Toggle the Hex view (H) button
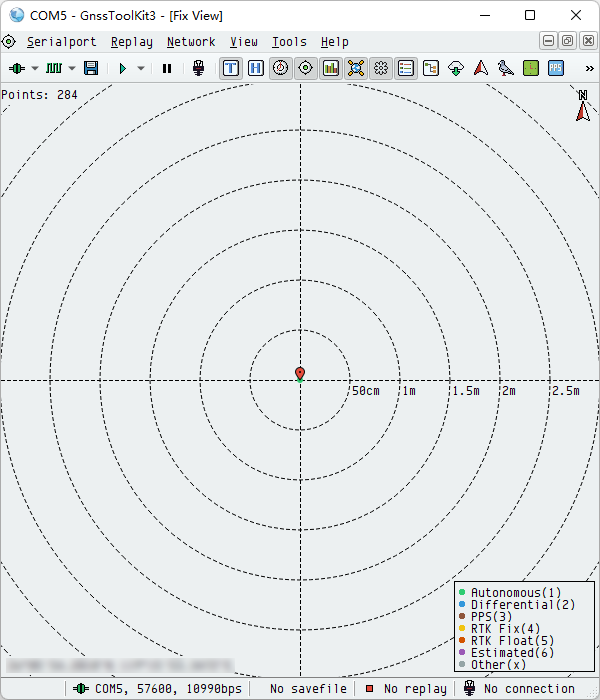The image size is (600, 700). (x=256, y=68)
